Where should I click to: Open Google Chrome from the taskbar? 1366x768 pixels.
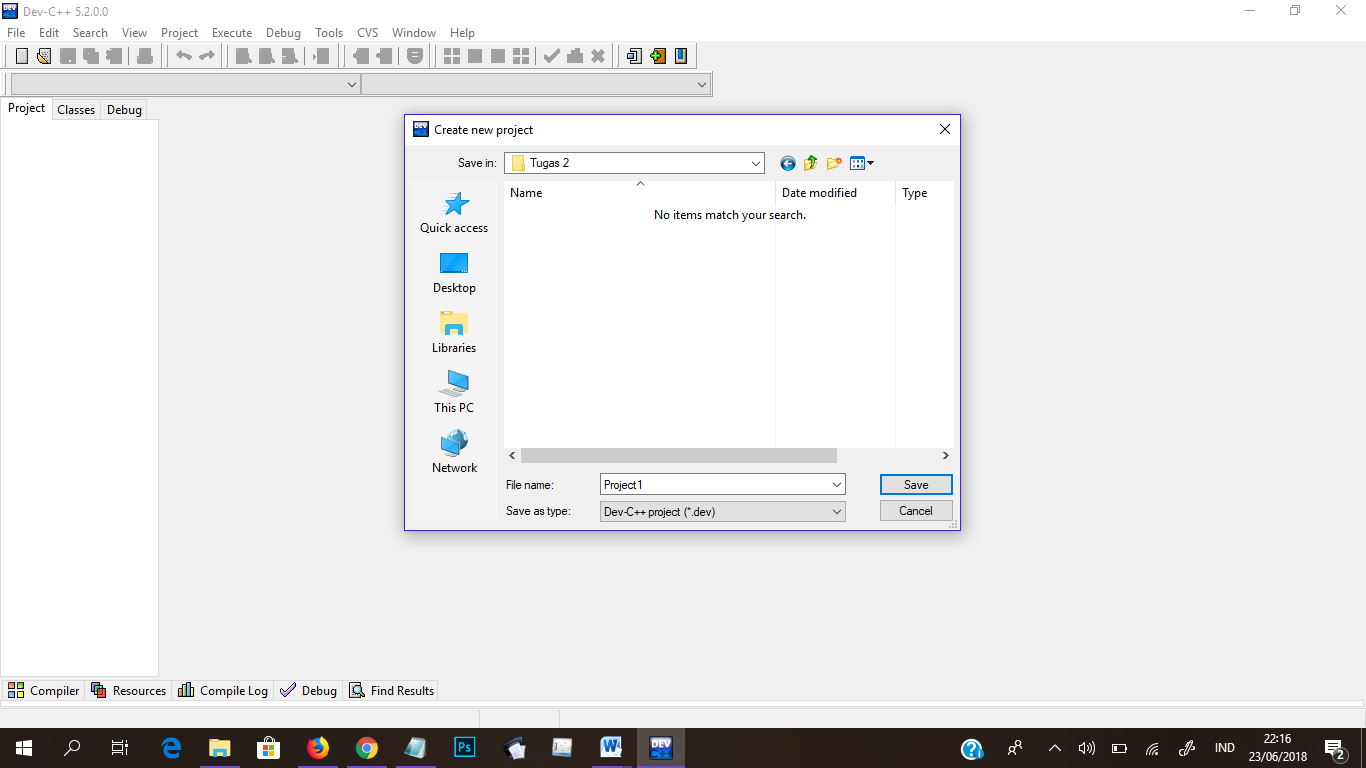pyautogui.click(x=367, y=747)
